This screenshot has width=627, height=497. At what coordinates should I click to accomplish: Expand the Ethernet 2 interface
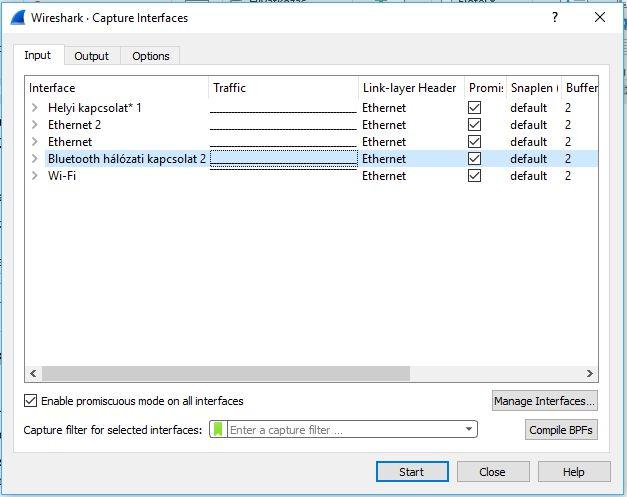[35, 125]
